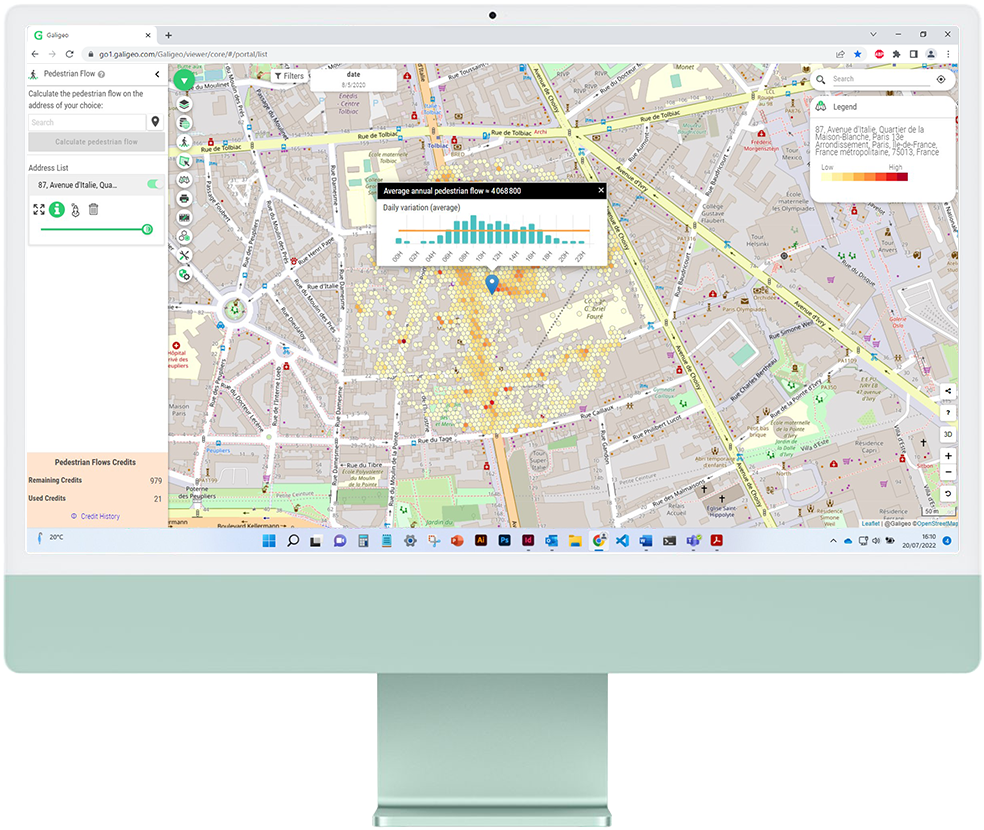Switch the map to 3D view

948,434
